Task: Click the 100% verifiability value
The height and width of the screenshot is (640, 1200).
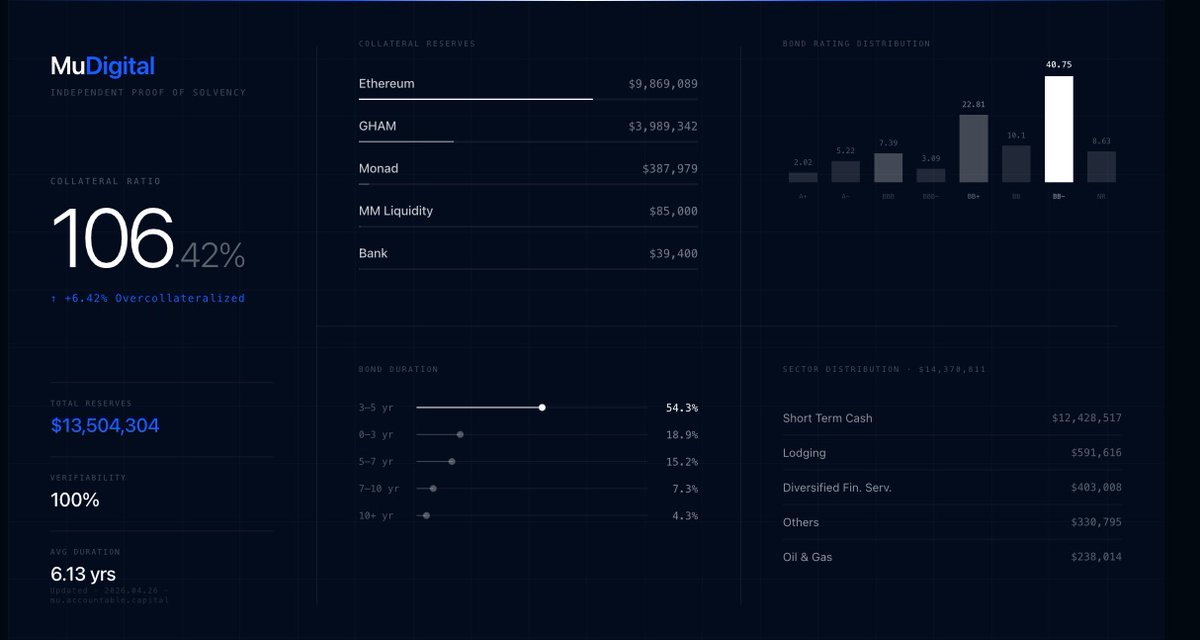Action: [x=75, y=500]
